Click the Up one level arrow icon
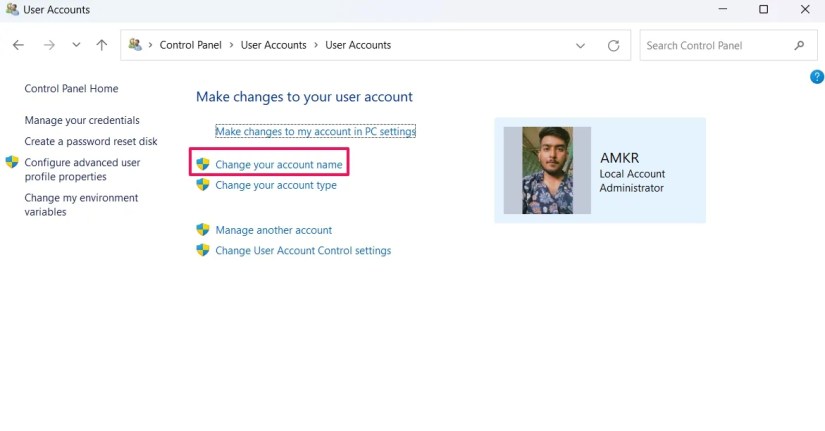 point(102,45)
